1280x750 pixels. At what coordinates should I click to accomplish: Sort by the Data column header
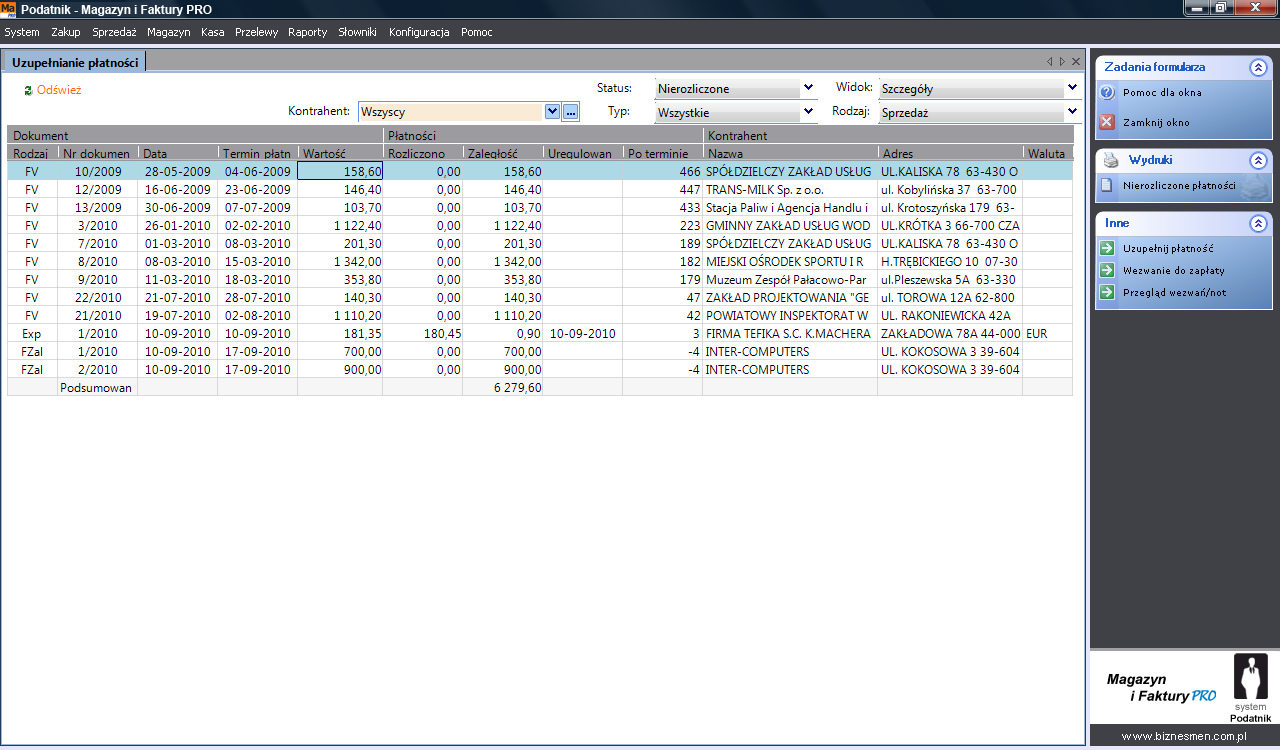click(x=177, y=154)
